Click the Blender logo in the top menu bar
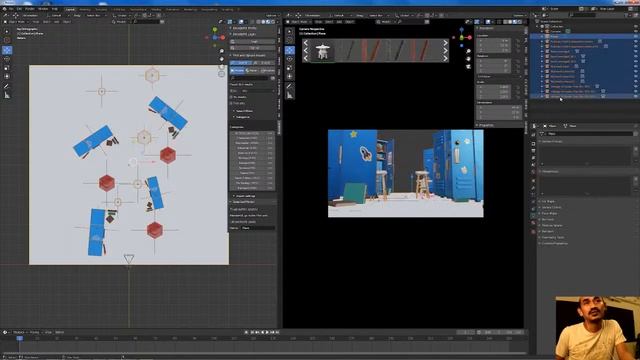The height and width of the screenshot is (360, 640). (4, 9)
